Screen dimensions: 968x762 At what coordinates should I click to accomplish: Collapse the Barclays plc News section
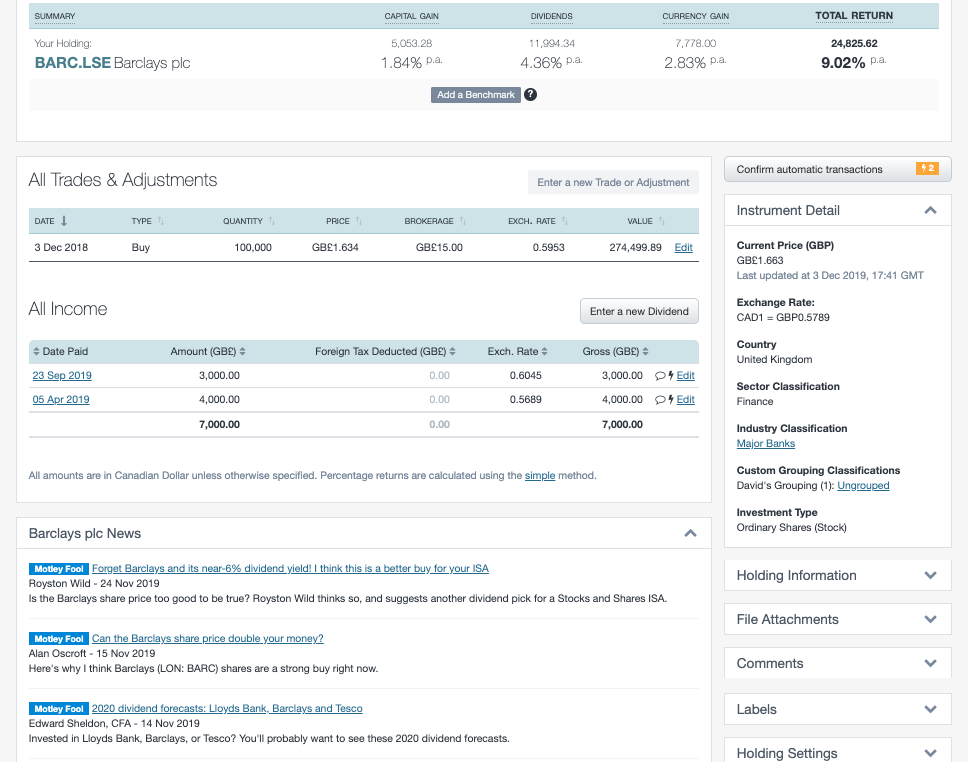pos(690,533)
